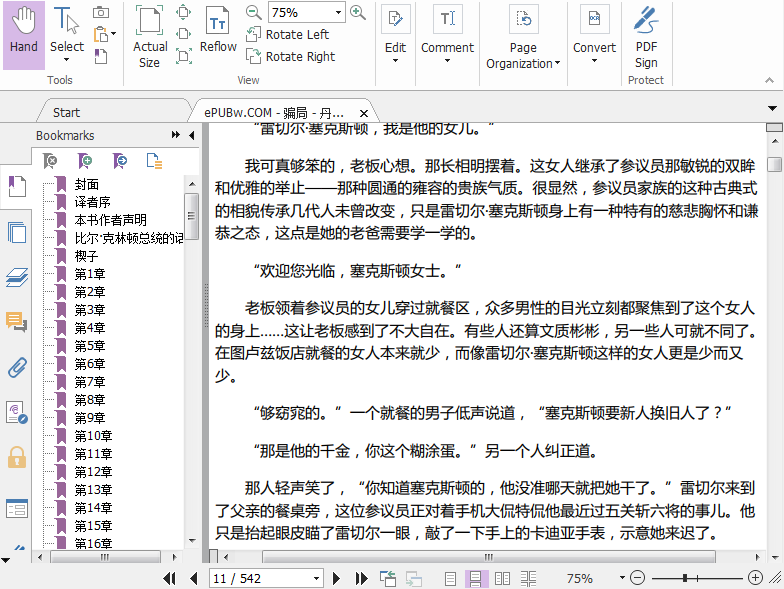The height and width of the screenshot is (589, 784).
Task: Jump to 第5章 bookmark
Action: (x=90, y=346)
